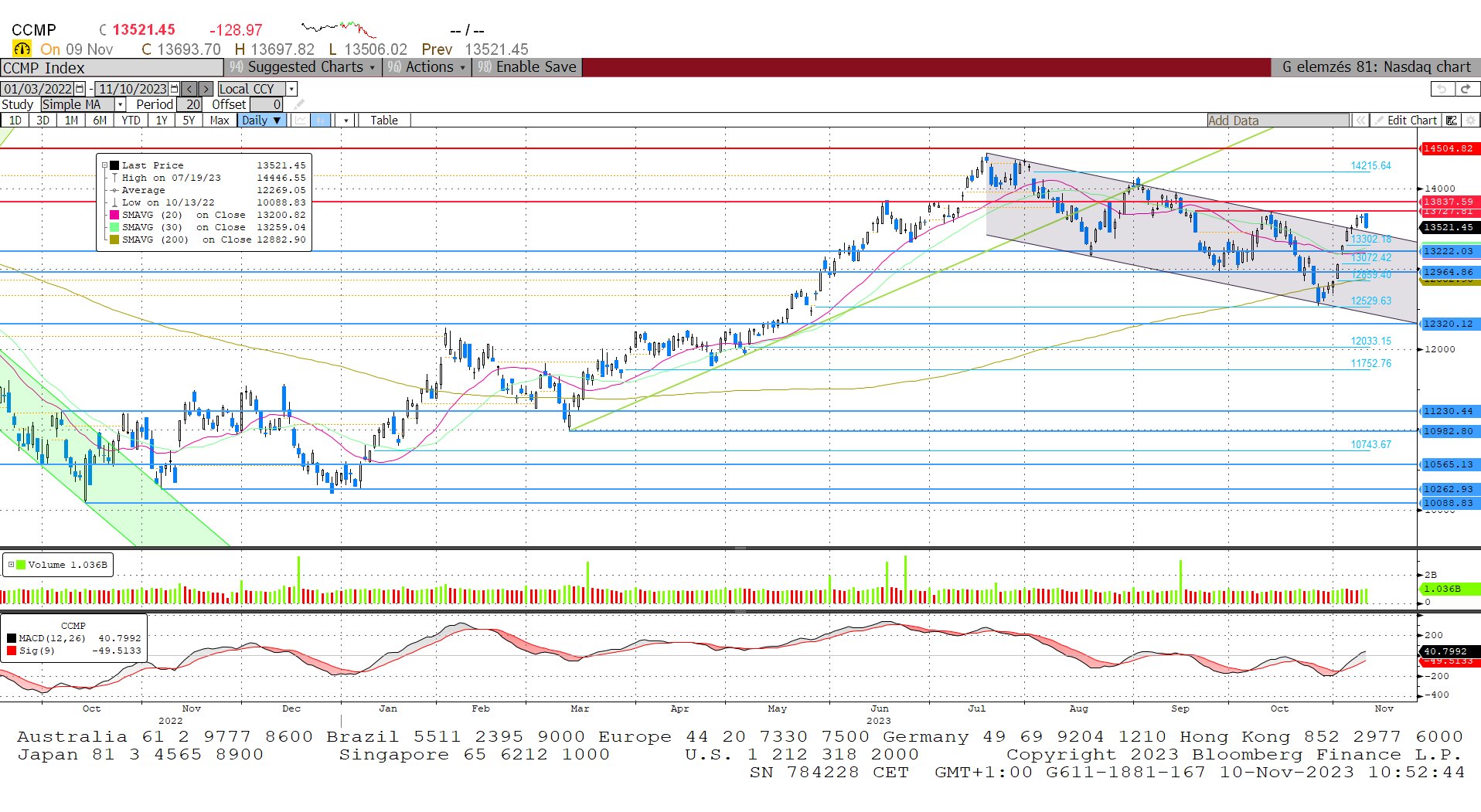Click the gauge icon beside On 09 Nov
The image size is (1481, 812).
point(22,49)
